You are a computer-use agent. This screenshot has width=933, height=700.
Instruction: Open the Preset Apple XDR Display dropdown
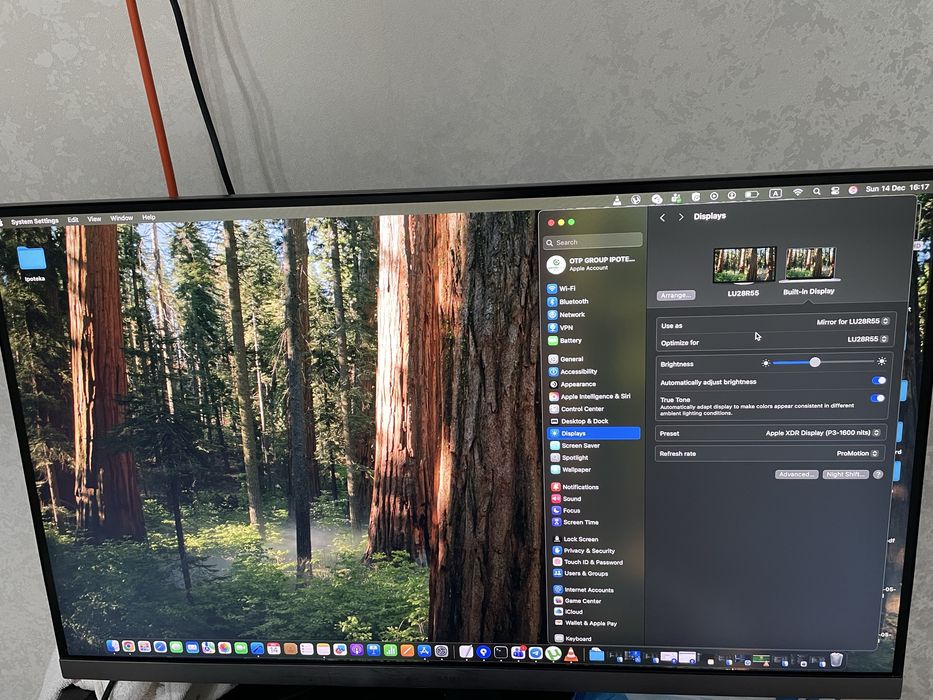point(822,433)
